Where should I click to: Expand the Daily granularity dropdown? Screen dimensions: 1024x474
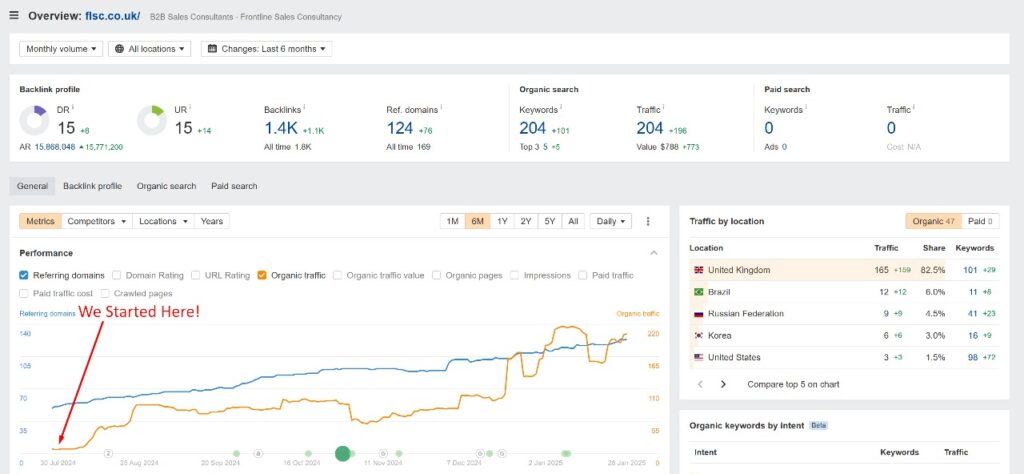tap(610, 221)
